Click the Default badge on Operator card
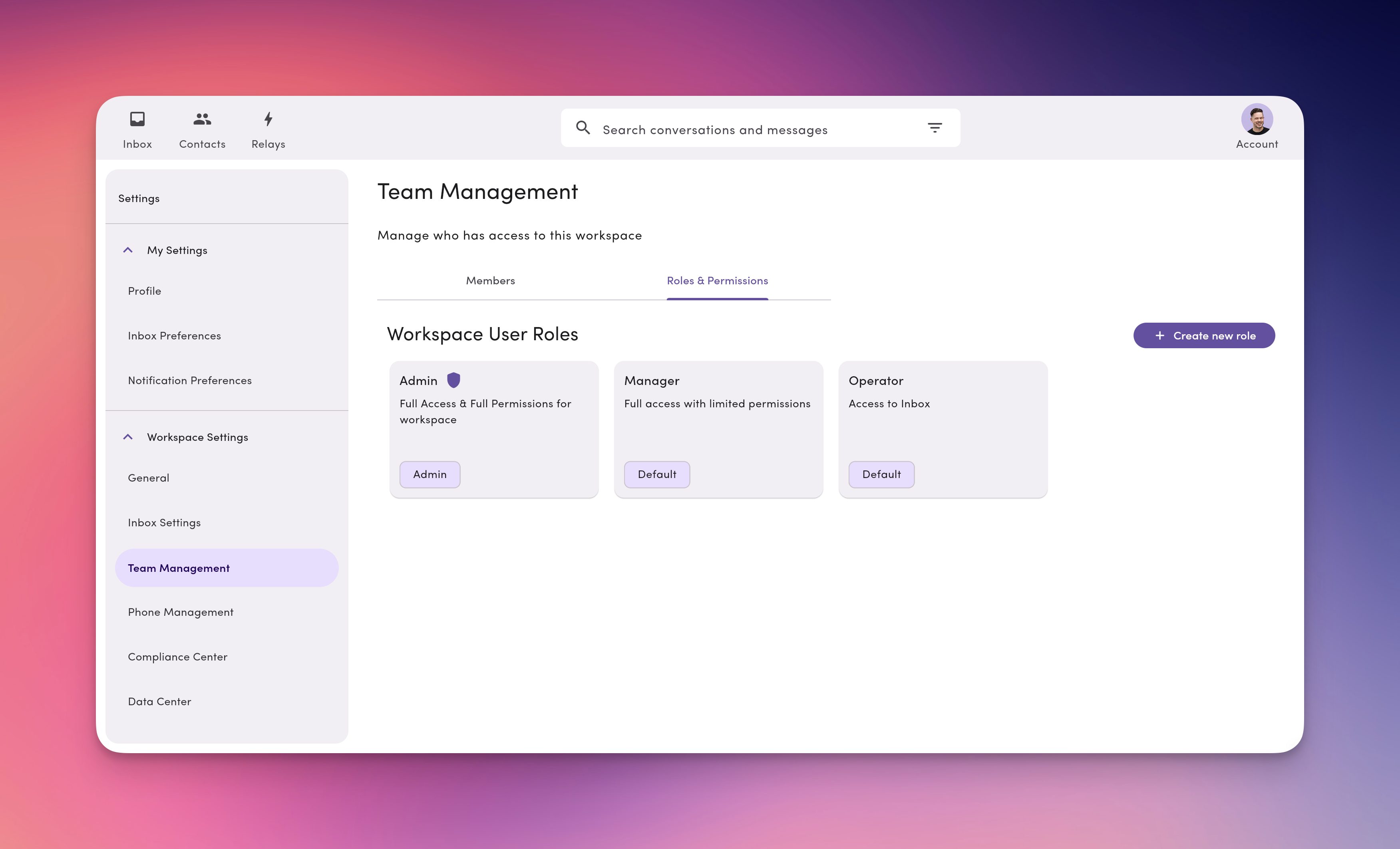The width and height of the screenshot is (1400, 849). 881,474
